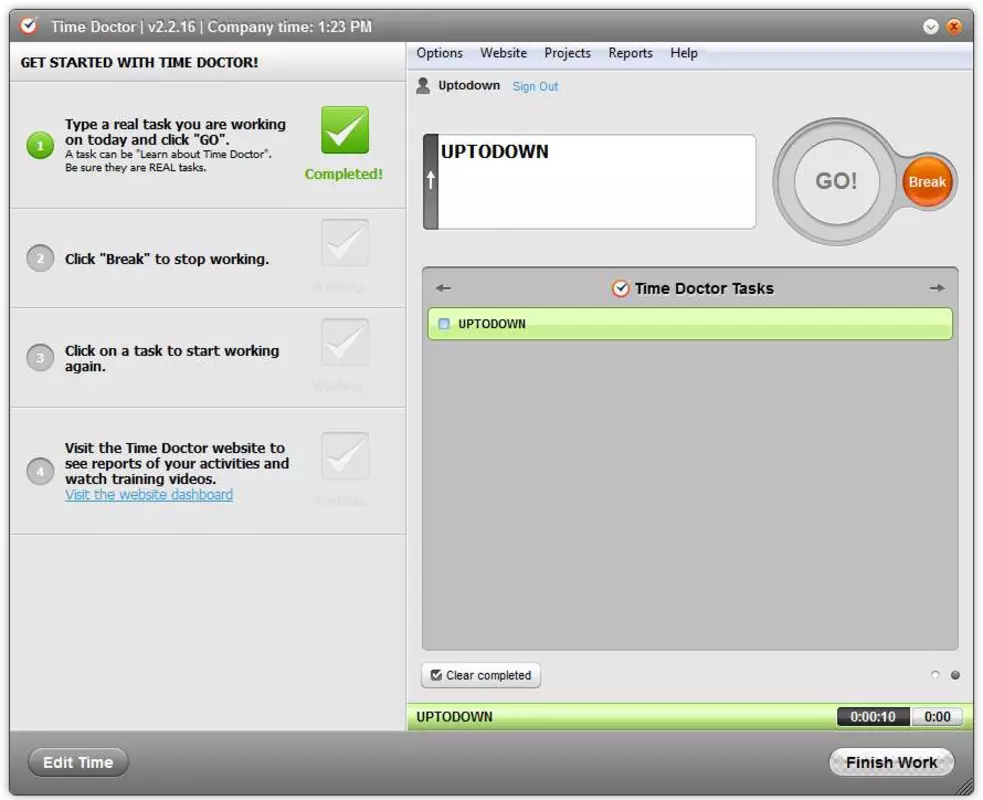Click the Completed! status label
This screenshot has width=983, height=800.
coord(344,174)
